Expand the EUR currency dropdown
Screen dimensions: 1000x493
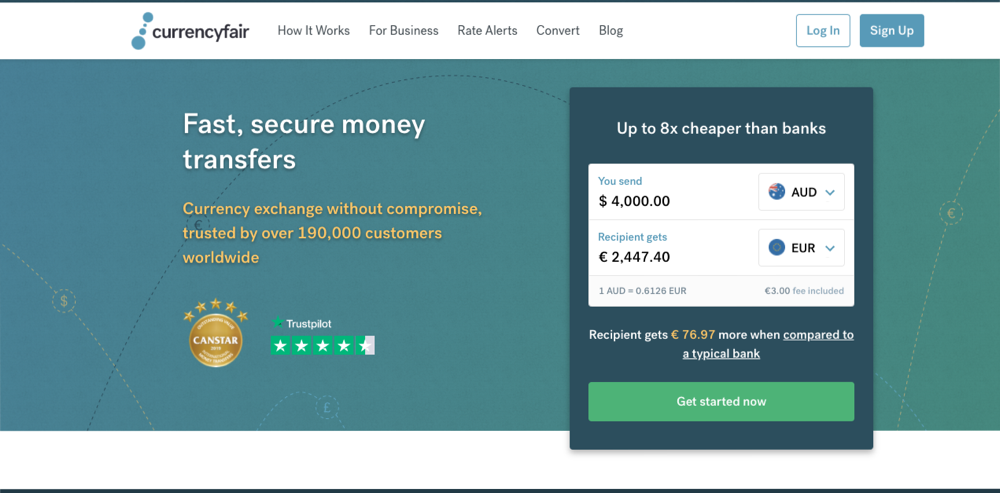click(x=829, y=248)
